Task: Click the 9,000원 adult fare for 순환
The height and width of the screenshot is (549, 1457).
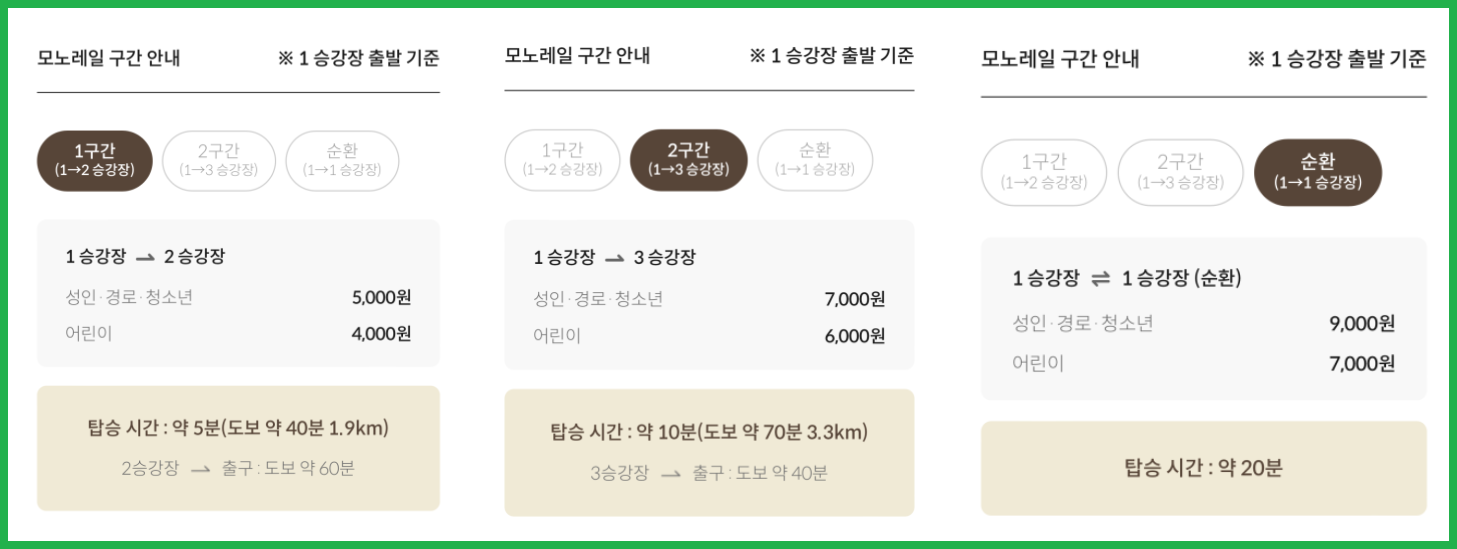Action: [1362, 323]
